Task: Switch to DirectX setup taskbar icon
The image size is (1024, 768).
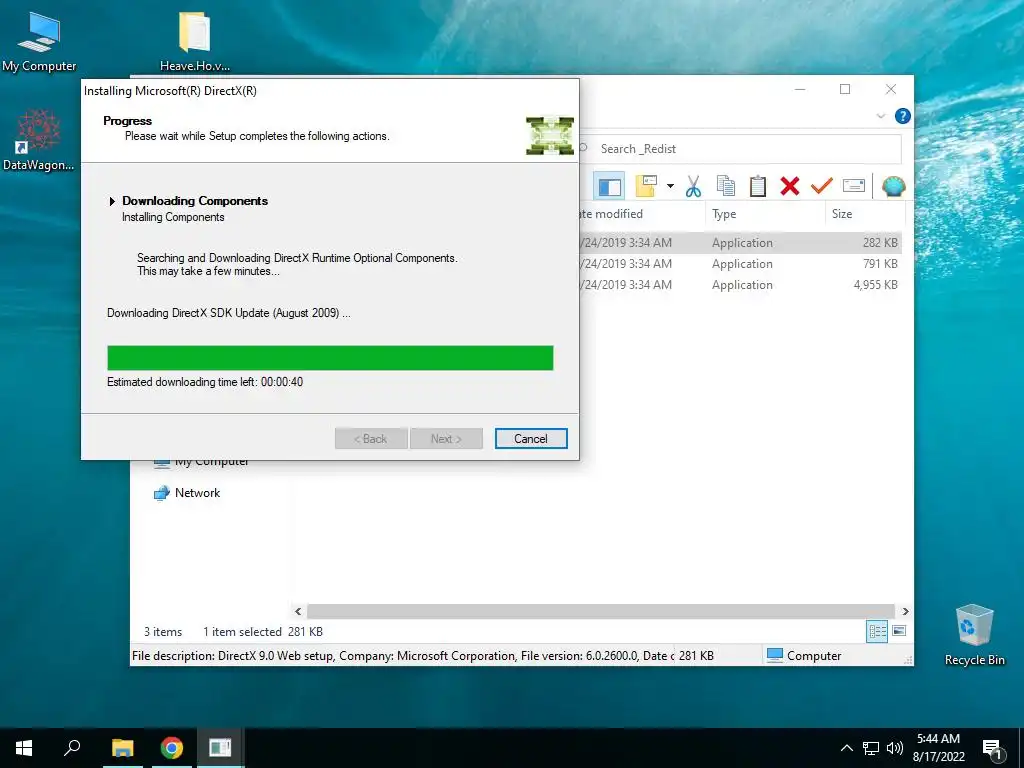Action: point(220,748)
